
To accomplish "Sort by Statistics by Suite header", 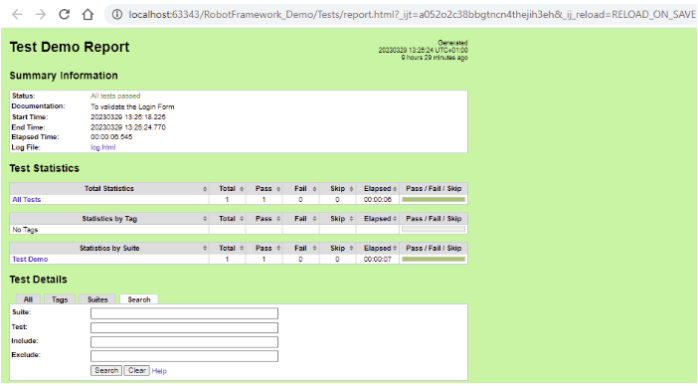I will (x=109, y=248).
